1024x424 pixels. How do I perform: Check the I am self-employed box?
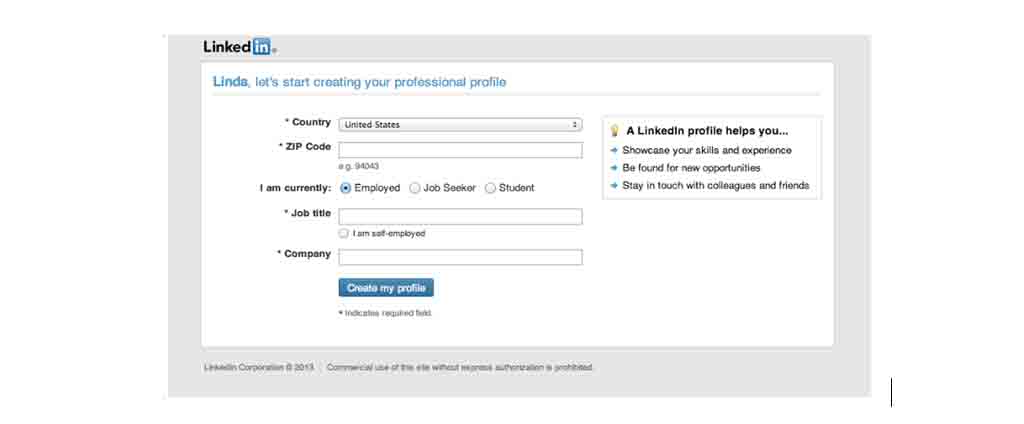[344, 233]
